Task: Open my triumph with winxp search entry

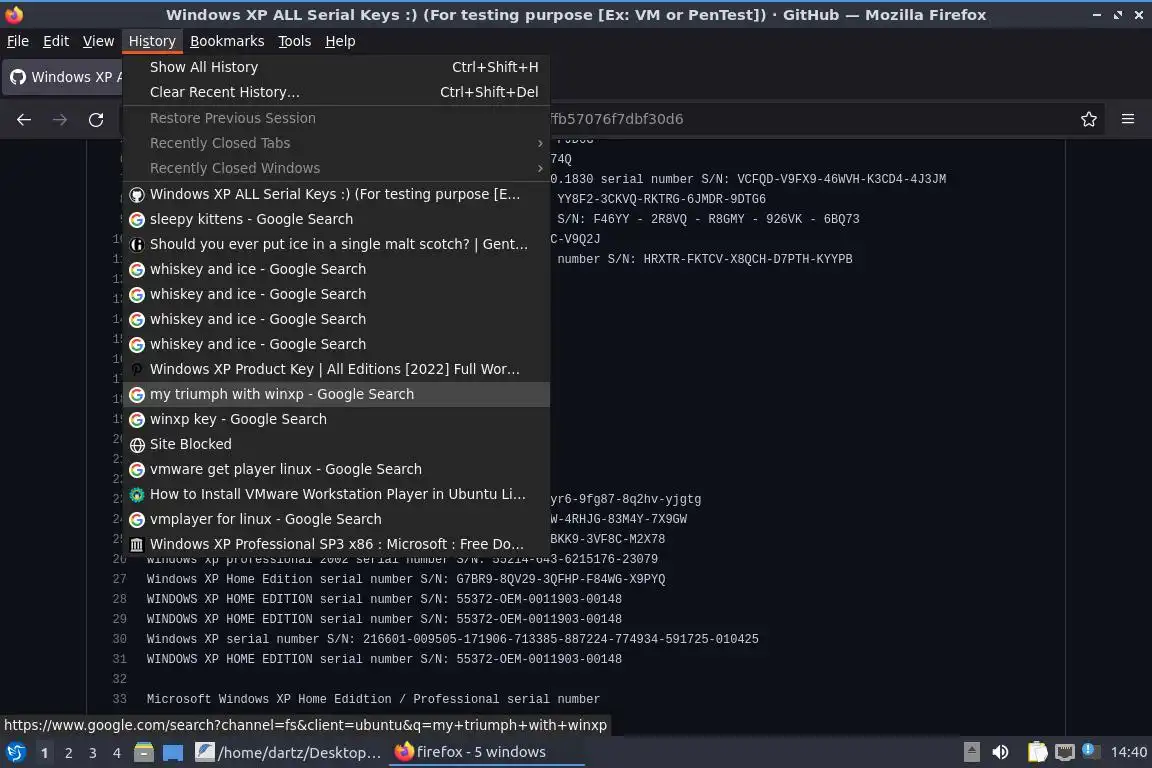Action: [336, 394]
